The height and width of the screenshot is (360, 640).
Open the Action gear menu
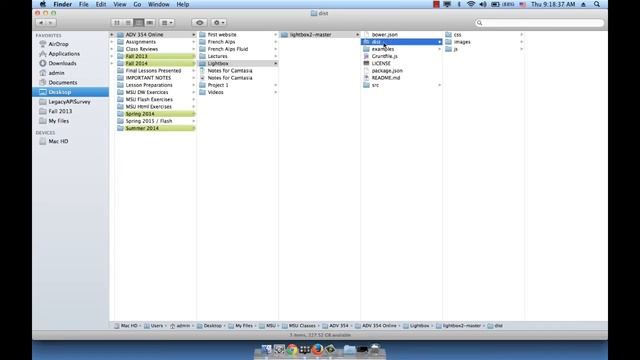coord(219,23)
